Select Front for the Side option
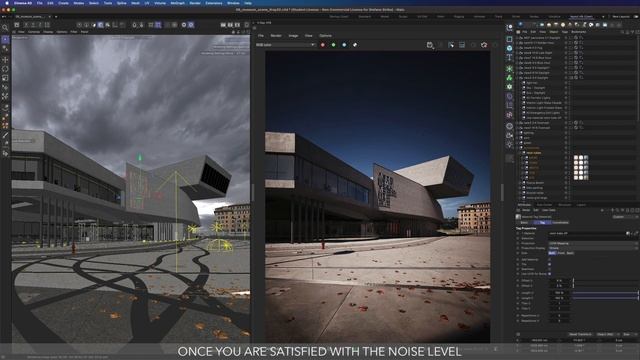Screen dimensions: 640x360 561,253
